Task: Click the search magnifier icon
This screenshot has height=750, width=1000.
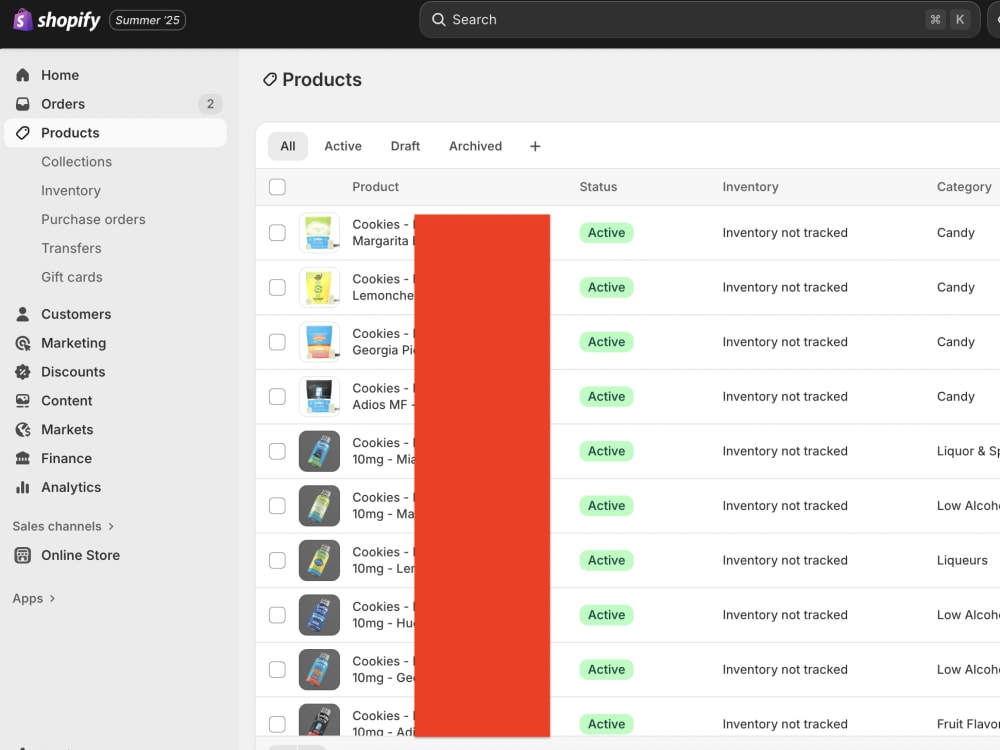Action: tap(438, 20)
